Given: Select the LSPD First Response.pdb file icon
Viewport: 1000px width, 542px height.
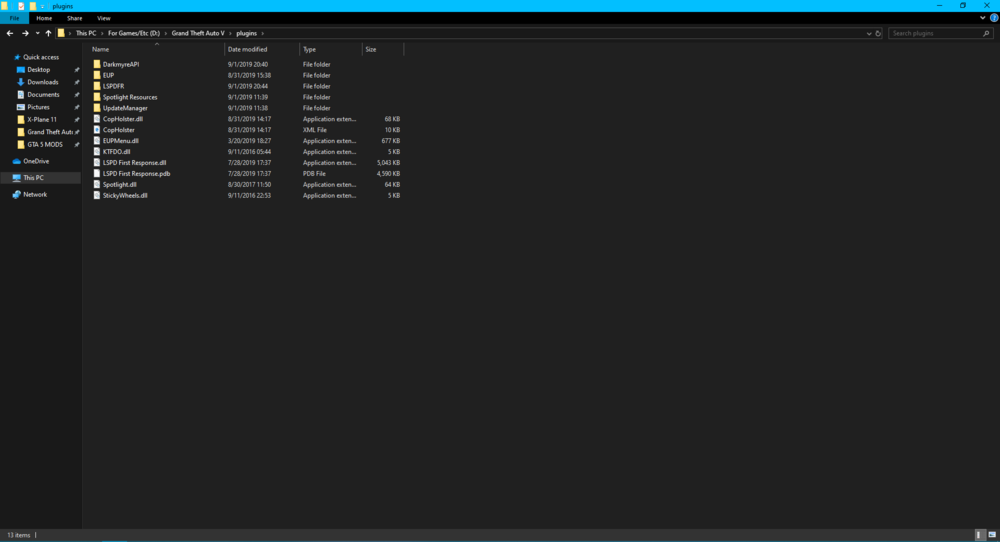Looking at the screenshot, I should click(97, 173).
